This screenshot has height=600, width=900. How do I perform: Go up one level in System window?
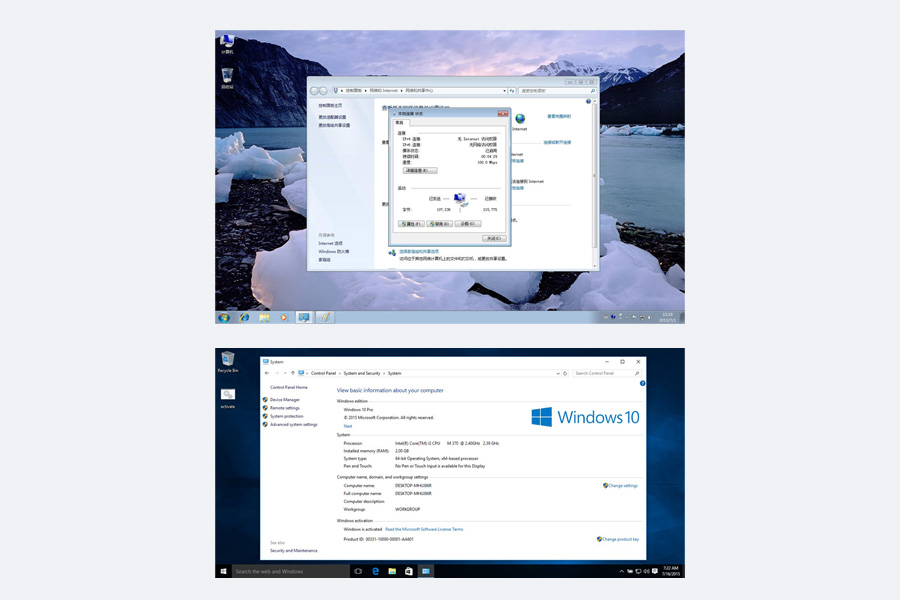pyautogui.click(x=293, y=373)
